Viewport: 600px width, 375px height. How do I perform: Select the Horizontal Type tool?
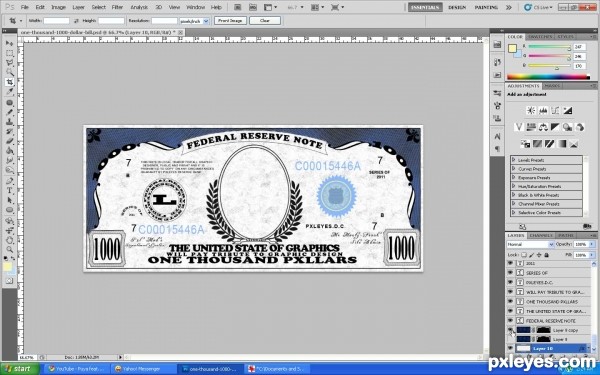(10, 191)
